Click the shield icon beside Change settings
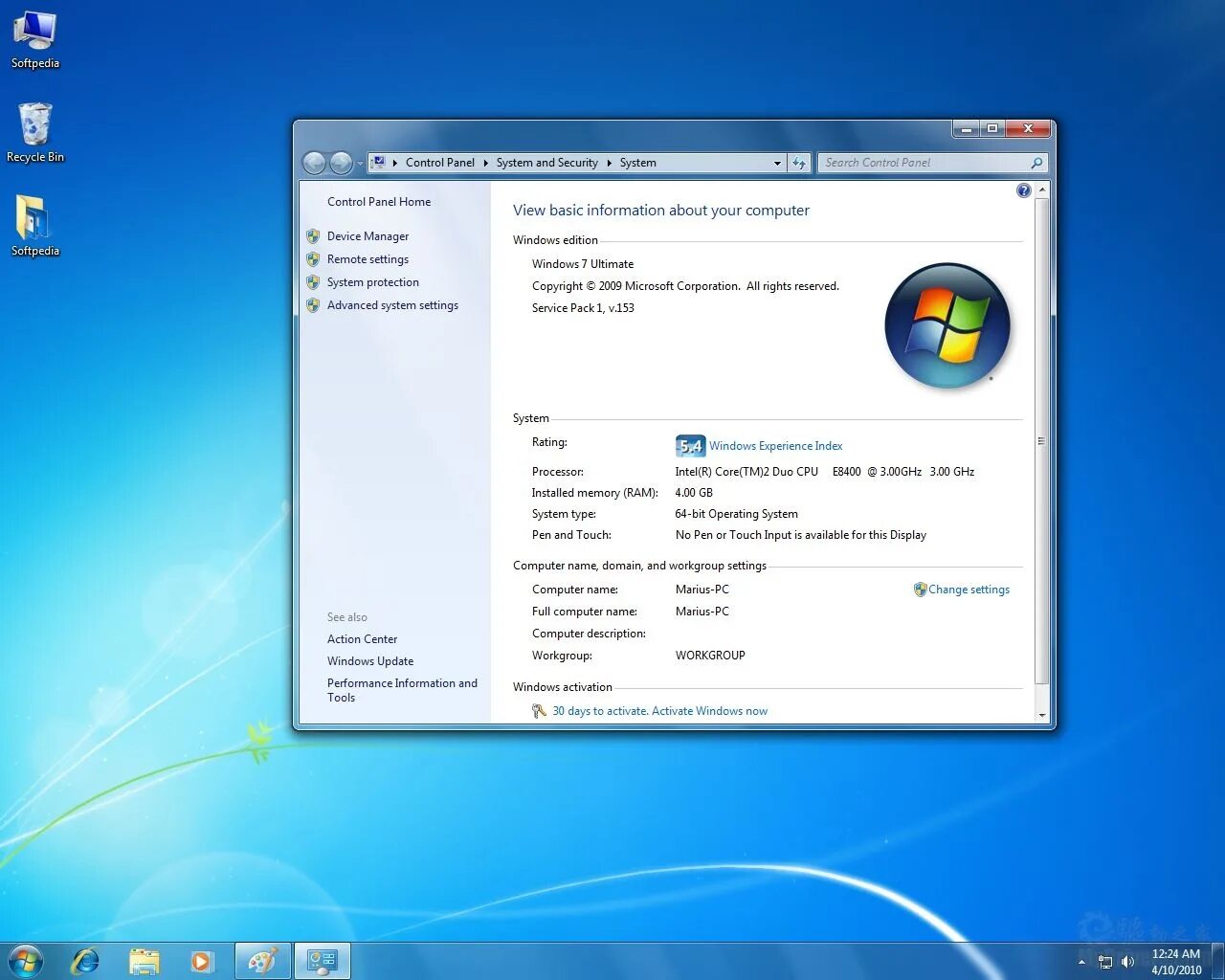 click(920, 590)
